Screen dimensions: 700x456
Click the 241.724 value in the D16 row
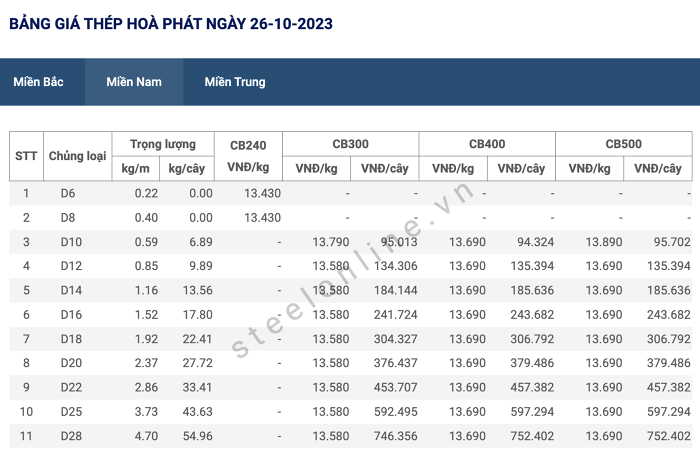[396, 315]
